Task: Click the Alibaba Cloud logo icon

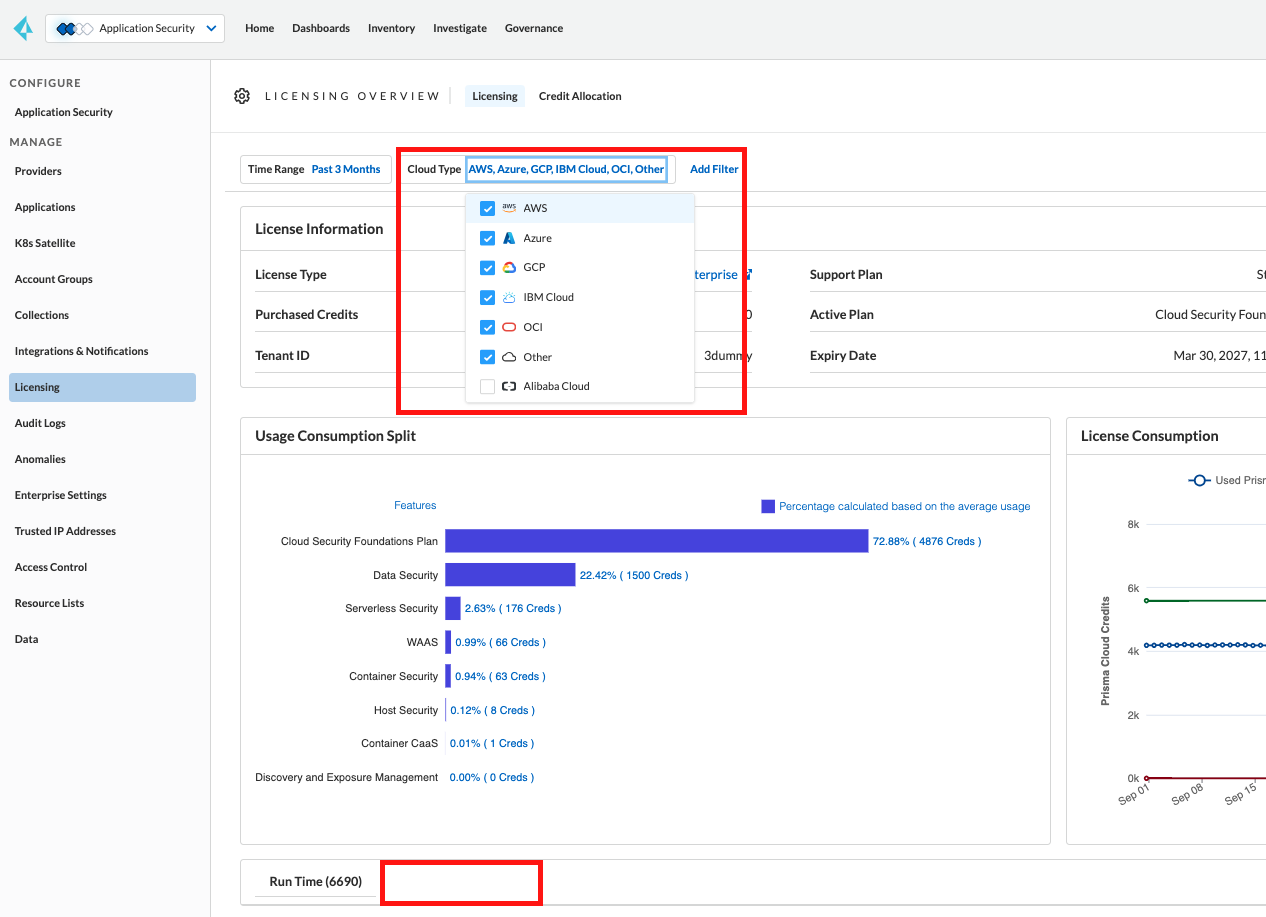Action: (509, 386)
